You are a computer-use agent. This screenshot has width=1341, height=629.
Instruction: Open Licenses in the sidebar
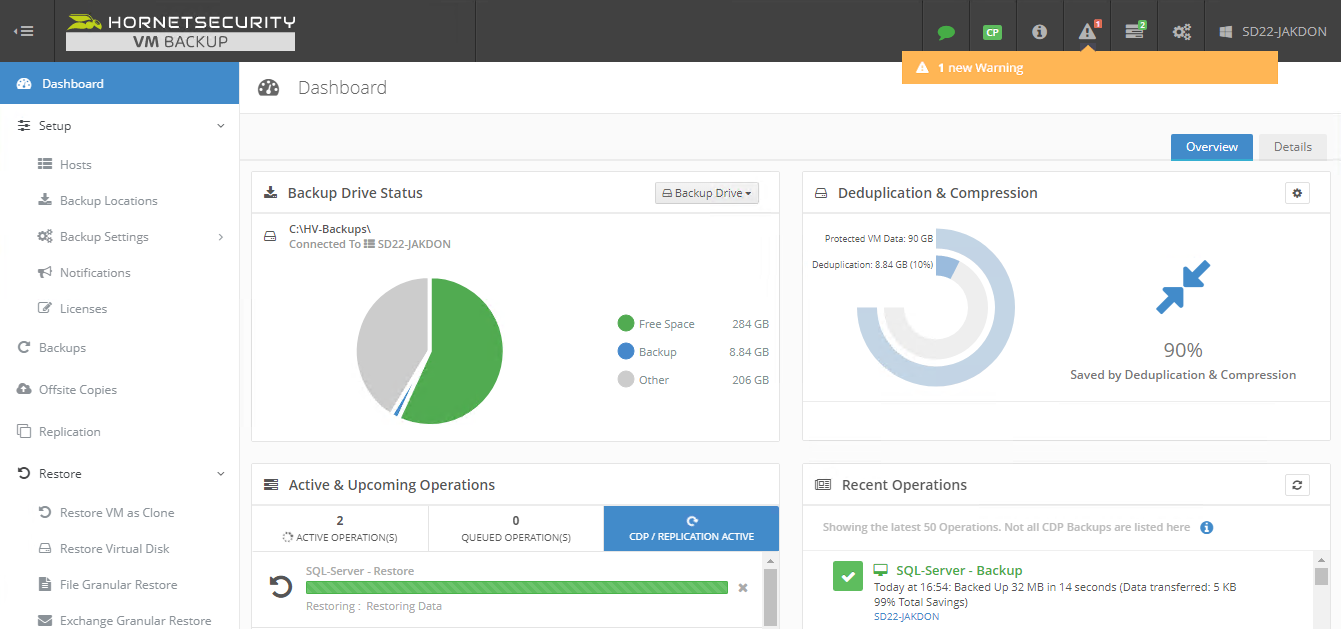tap(83, 309)
